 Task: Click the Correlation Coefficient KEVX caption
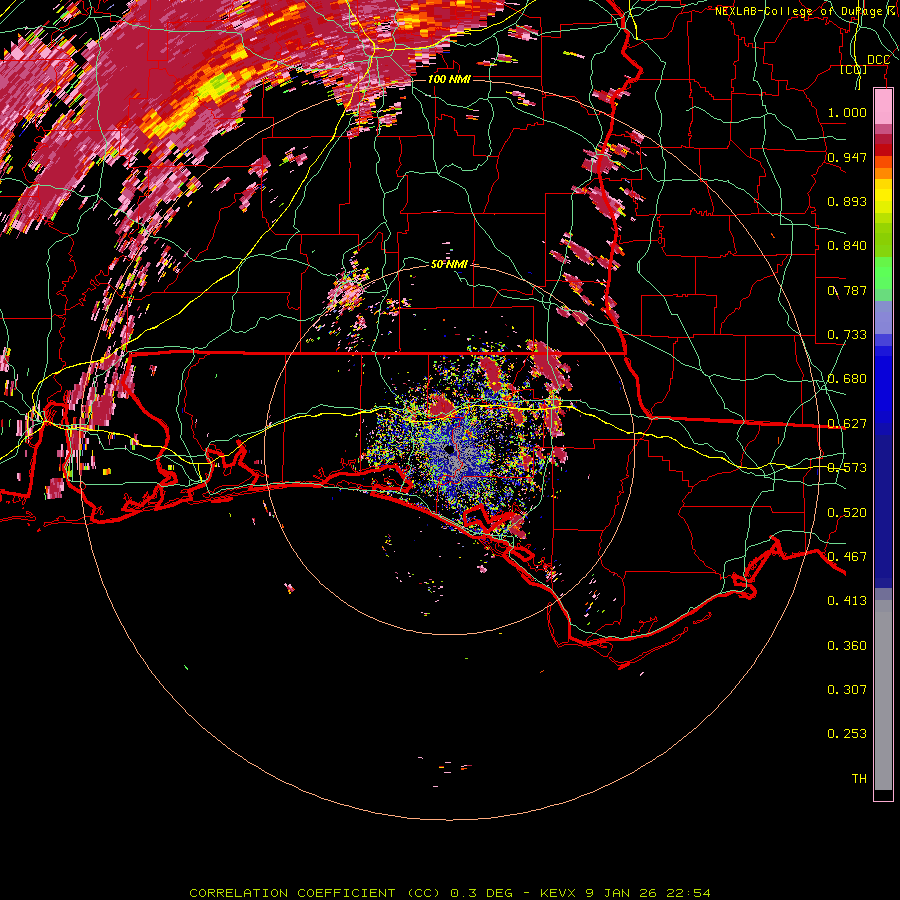click(449, 893)
